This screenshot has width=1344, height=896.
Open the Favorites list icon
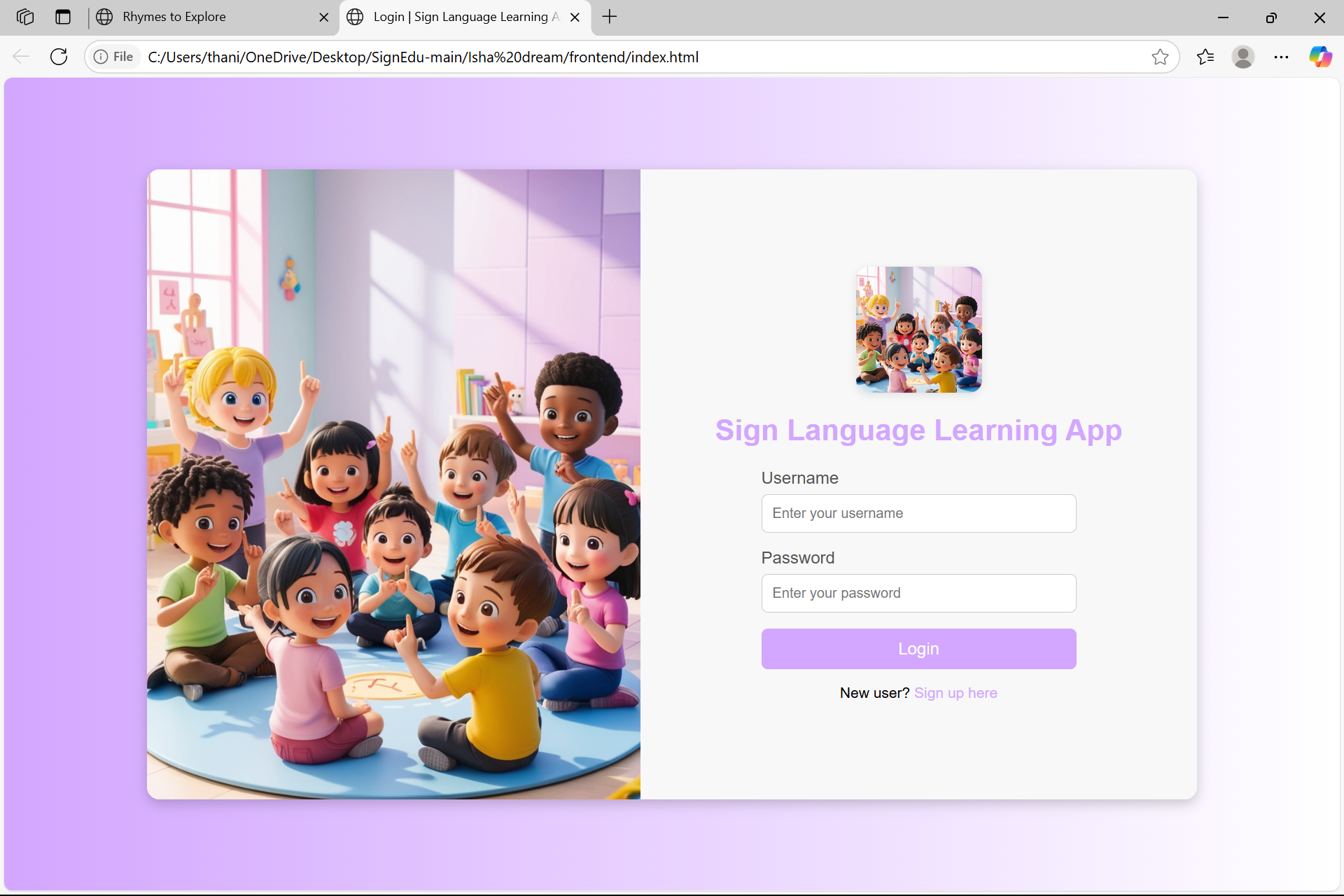(x=1205, y=57)
